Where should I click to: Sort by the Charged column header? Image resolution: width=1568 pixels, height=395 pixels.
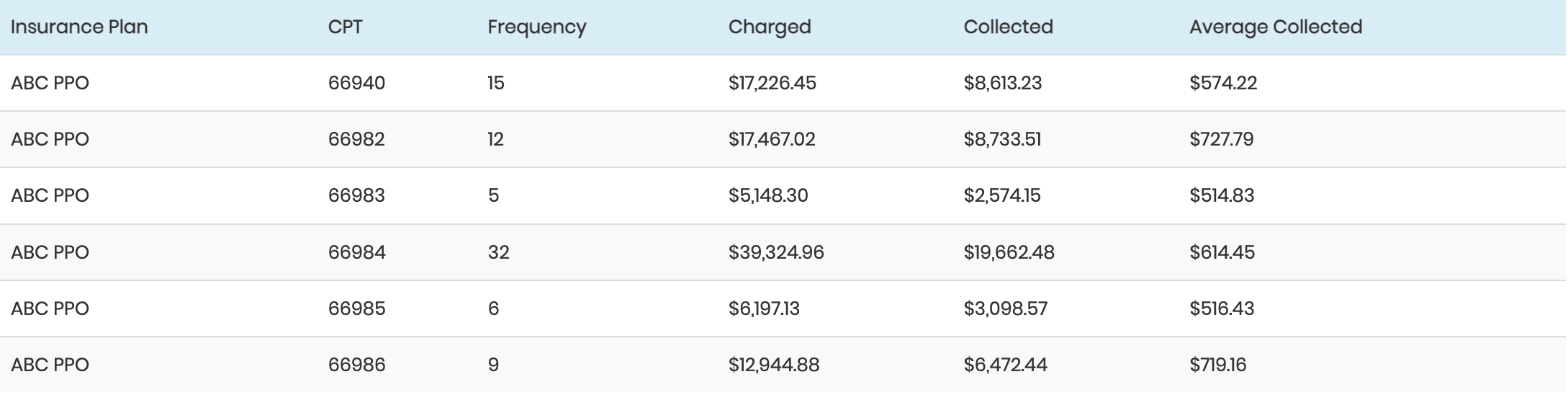click(769, 27)
